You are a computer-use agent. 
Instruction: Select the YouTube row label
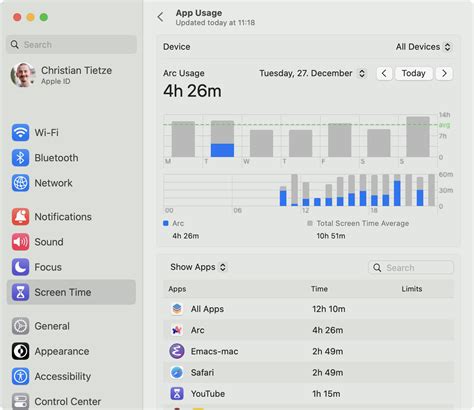[208, 394]
